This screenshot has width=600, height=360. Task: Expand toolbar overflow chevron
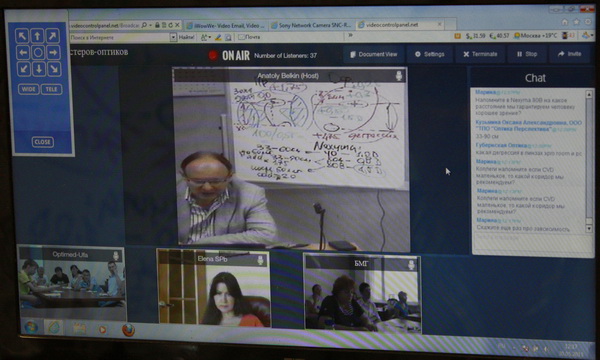pyautogui.click(x=350, y=36)
